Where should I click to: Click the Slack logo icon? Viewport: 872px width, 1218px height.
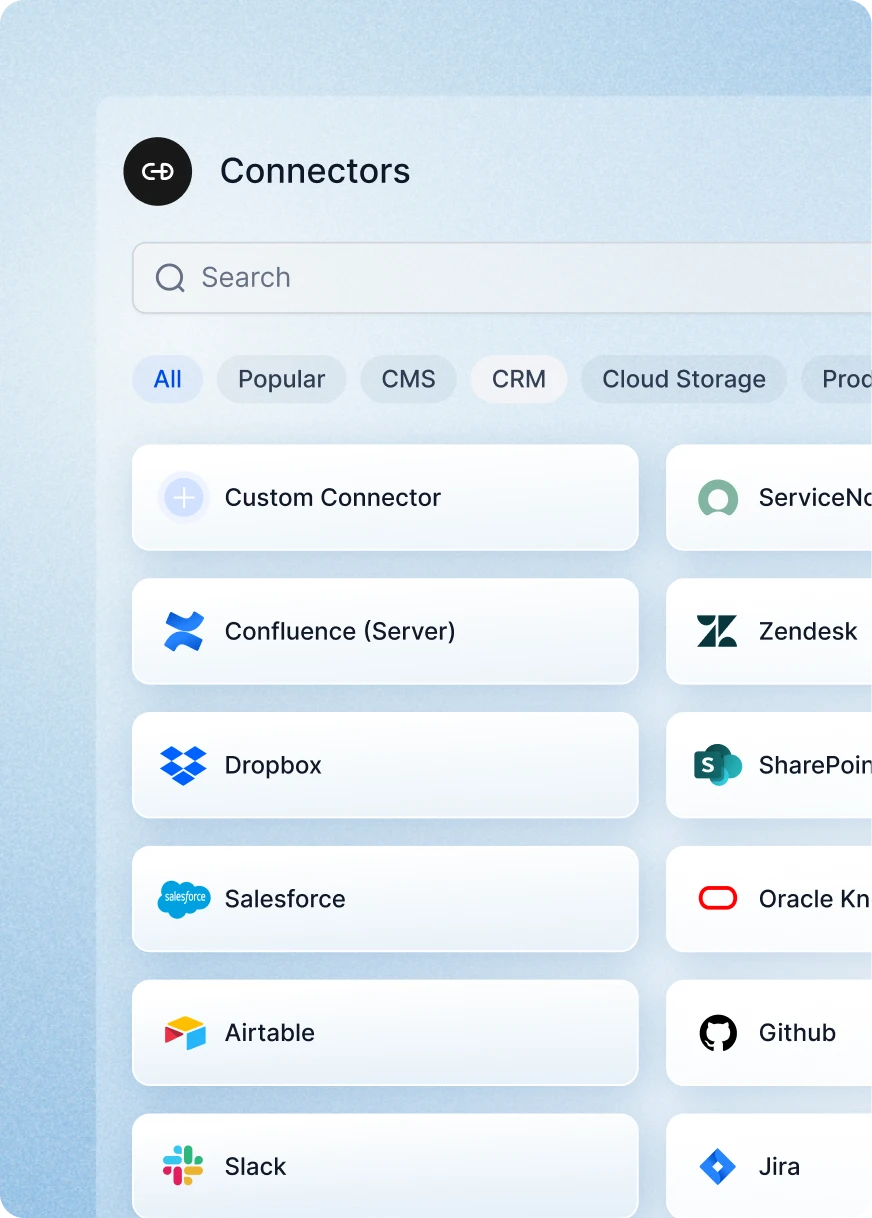click(183, 1167)
